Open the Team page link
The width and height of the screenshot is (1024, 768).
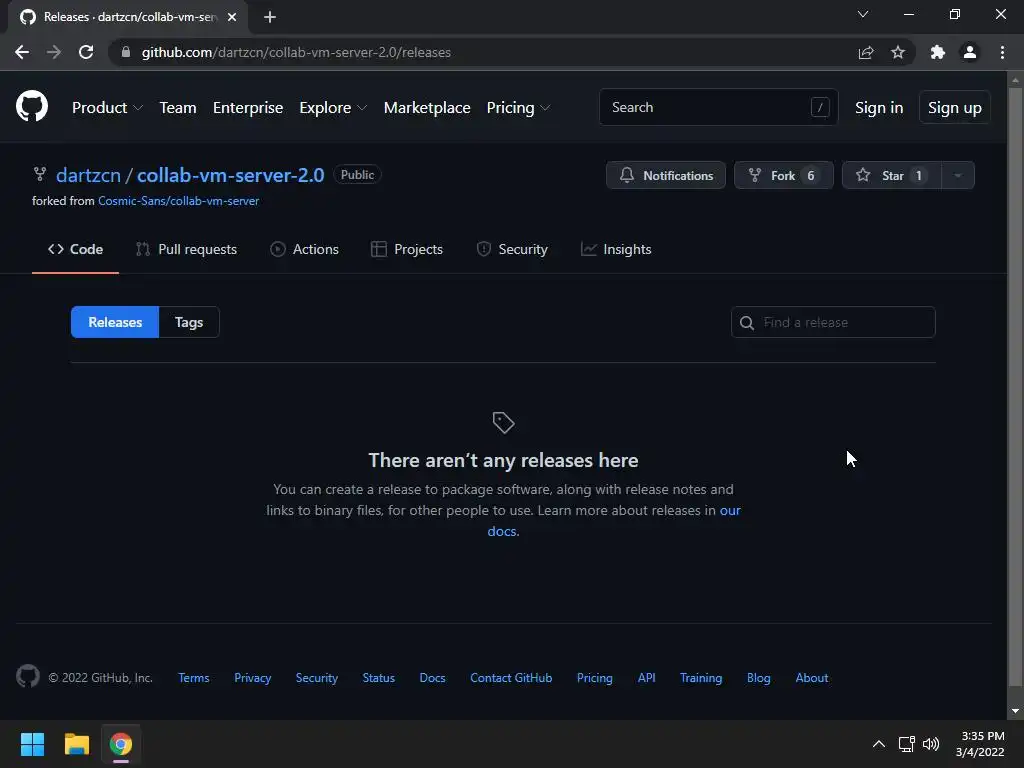[178, 108]
